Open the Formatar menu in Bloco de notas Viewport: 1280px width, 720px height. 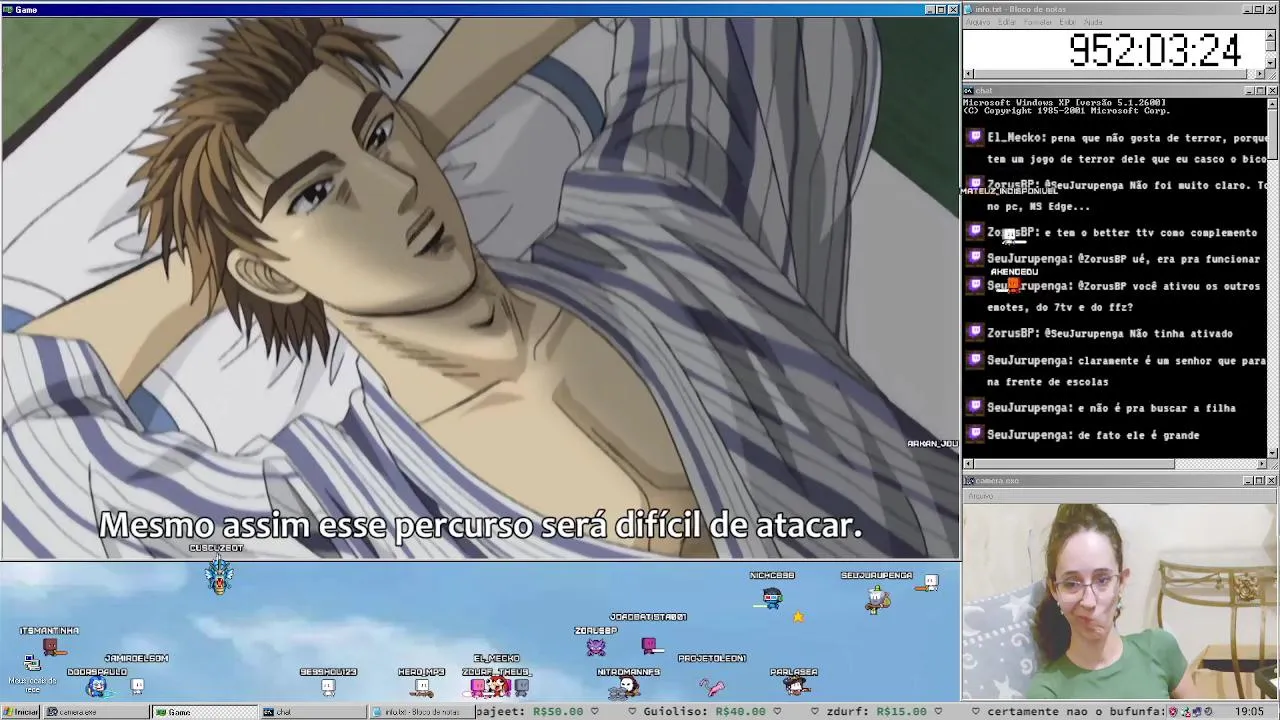1038,22
